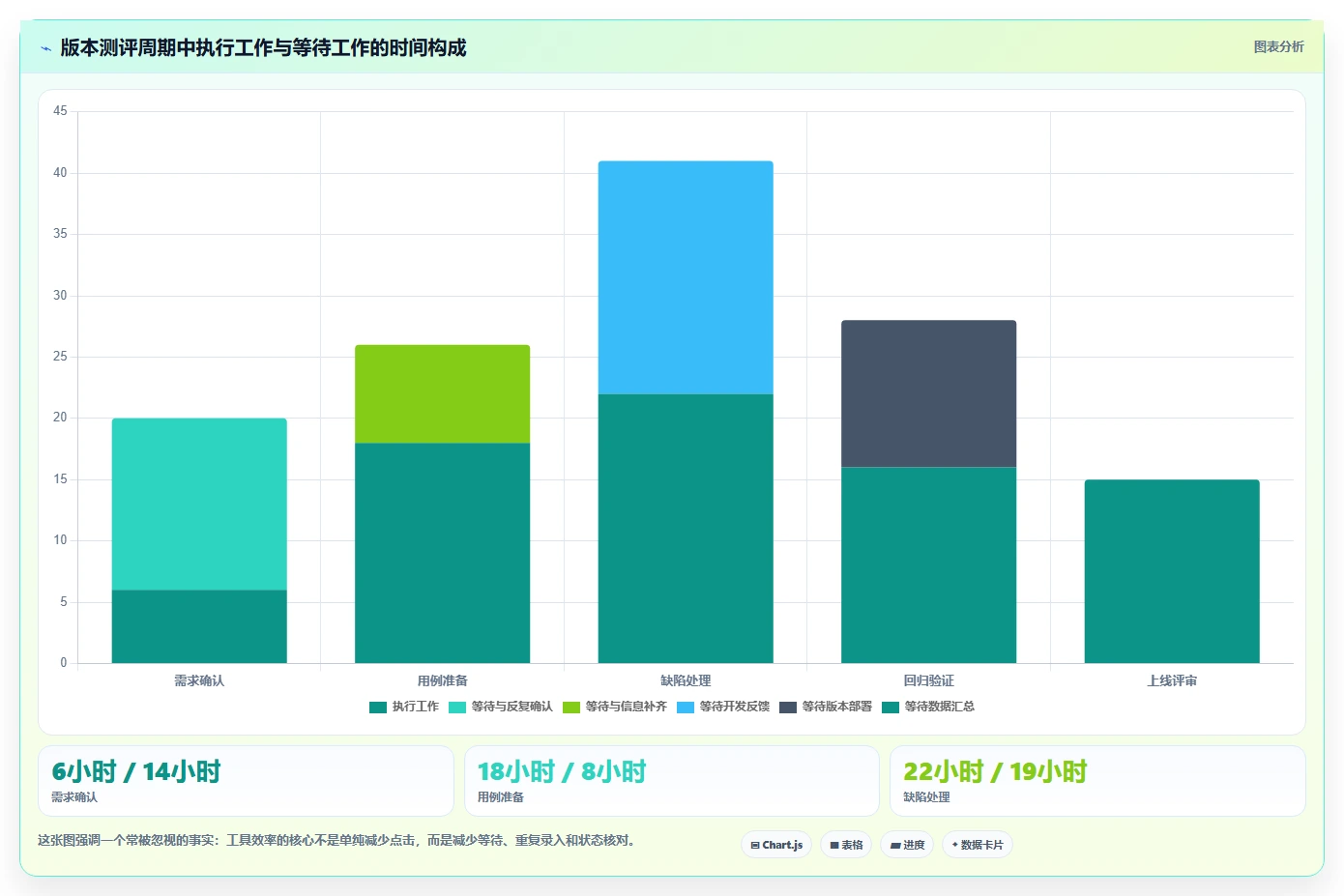The height and width of the screenshot is (896, 1344).
Task: Click the blue icon beside the chart title
Action: [x=45, y=48]
